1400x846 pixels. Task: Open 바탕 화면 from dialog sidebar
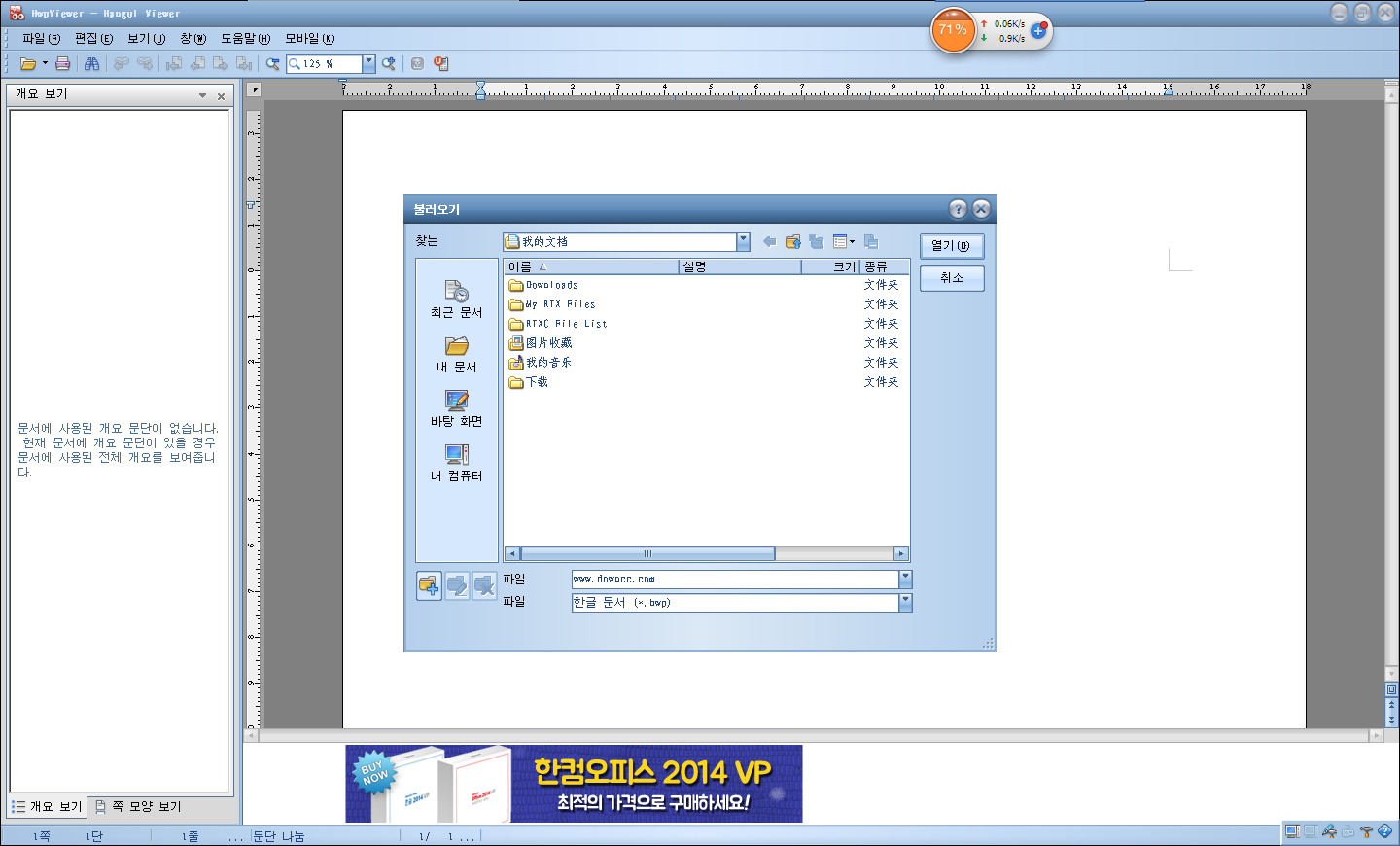click(456, 410)
